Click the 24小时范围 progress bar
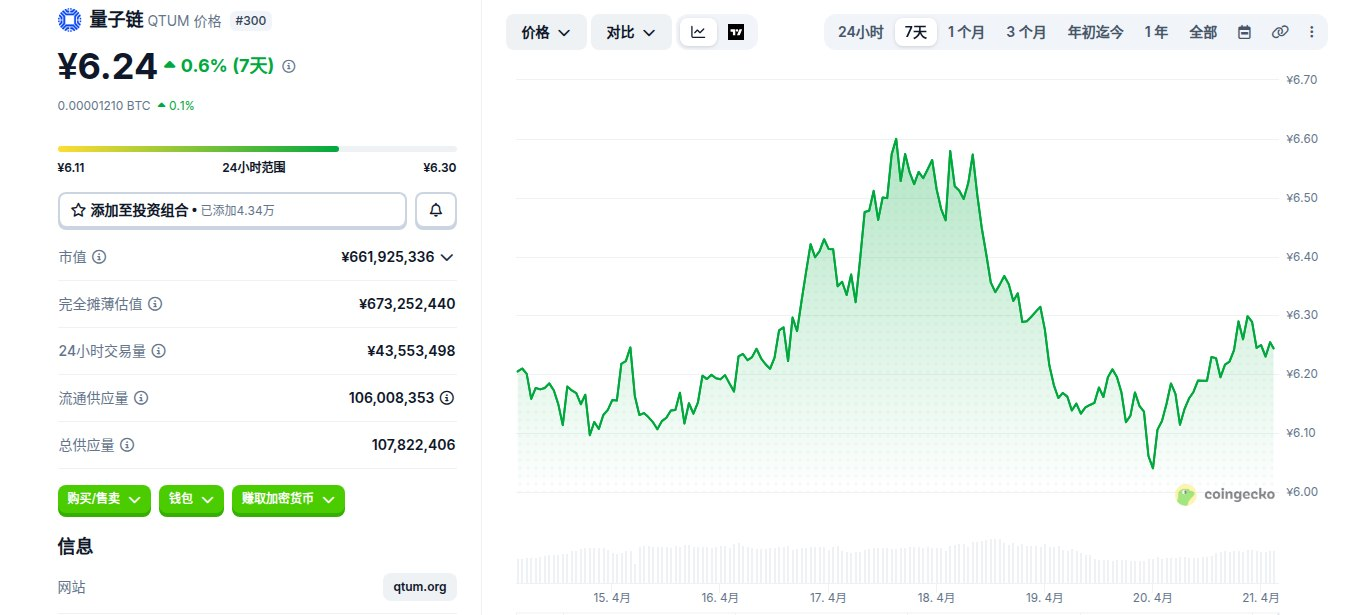The height and width of the screenshot is (615, 1360). click(257, 149)
